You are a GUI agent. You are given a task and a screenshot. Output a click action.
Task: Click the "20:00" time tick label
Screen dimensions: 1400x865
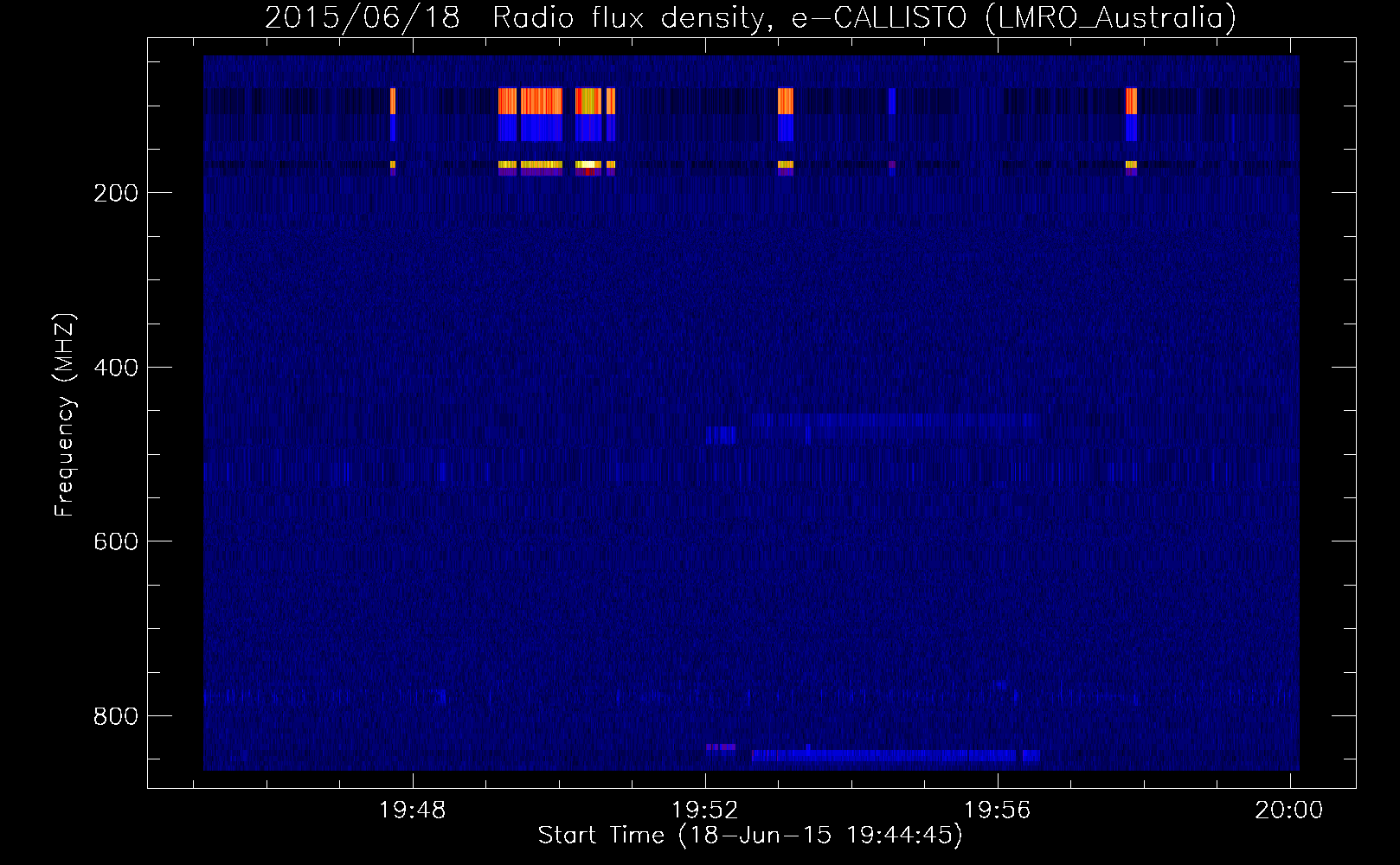point(1289,810)
